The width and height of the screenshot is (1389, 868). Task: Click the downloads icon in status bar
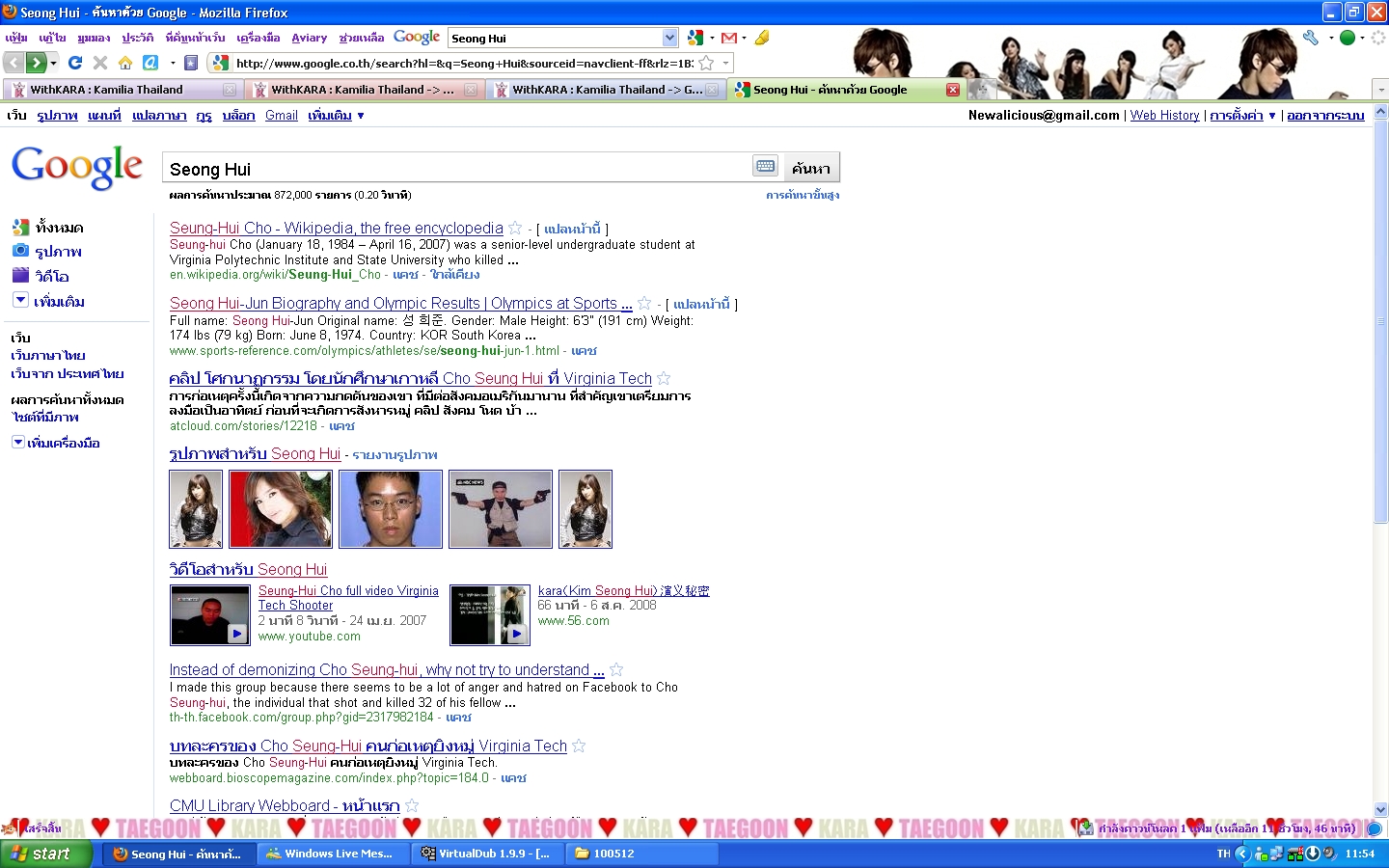click(x=1086, y=827)
